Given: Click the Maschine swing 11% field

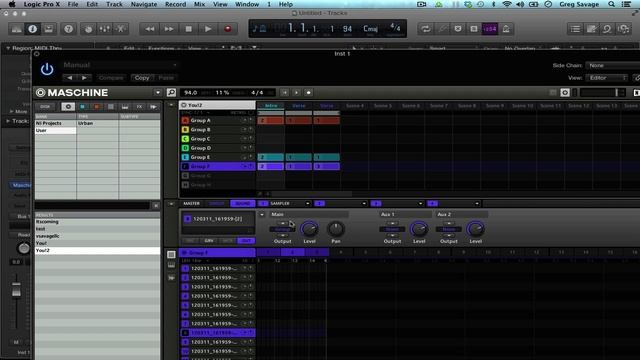Looking at the screenshot, I should 222,93.
